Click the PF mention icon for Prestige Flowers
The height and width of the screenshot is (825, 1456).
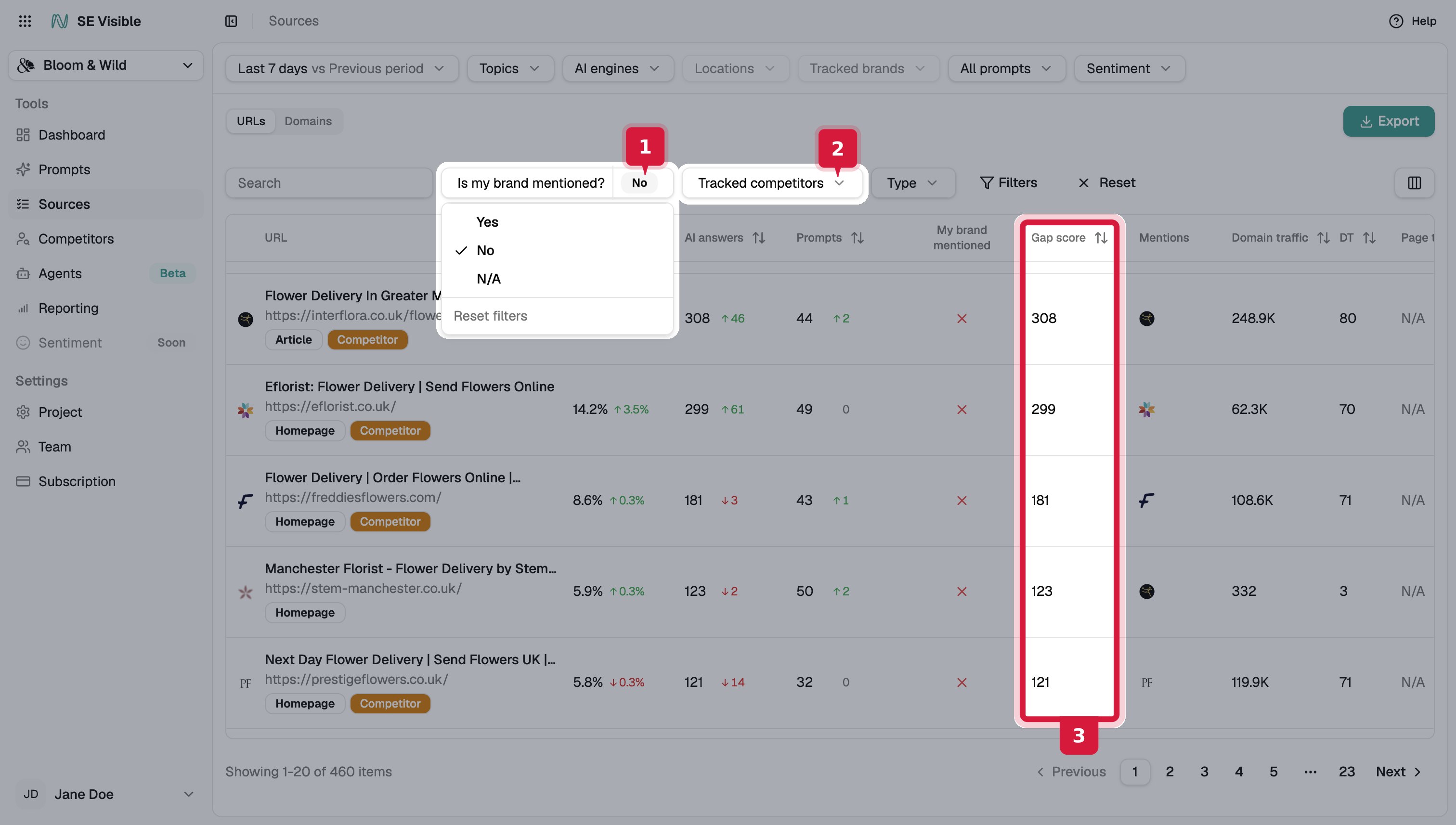tap(1146, 682)
